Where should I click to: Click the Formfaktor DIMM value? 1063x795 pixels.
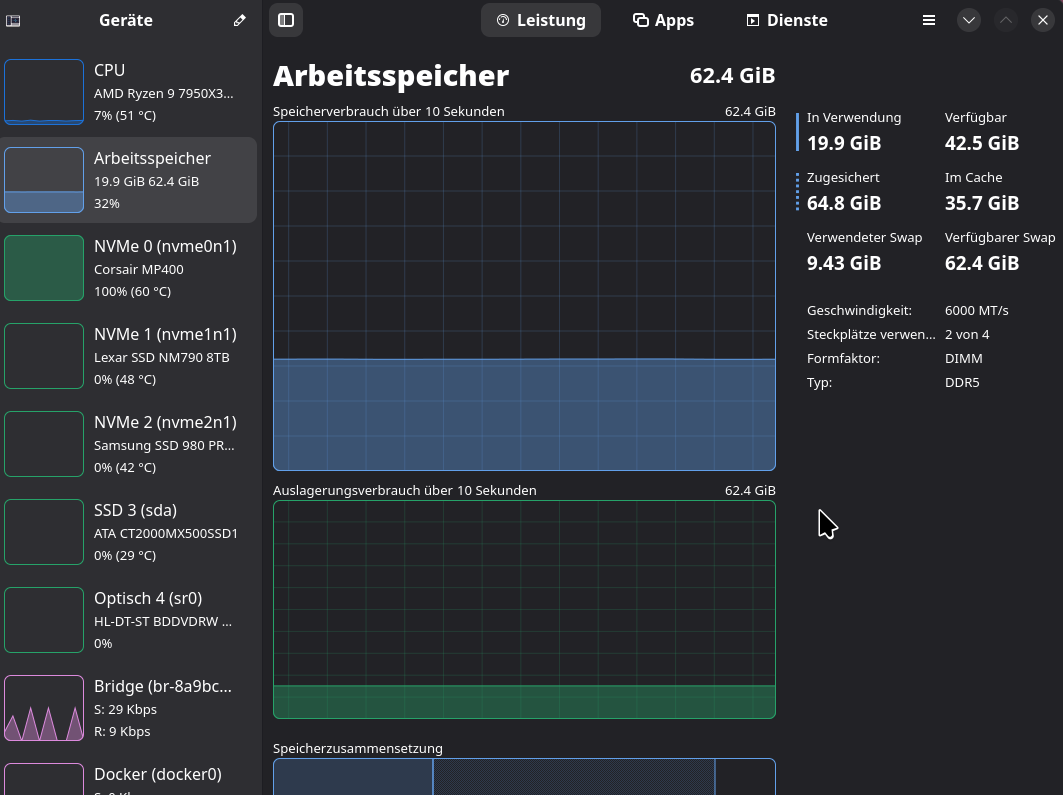point(963,359)
